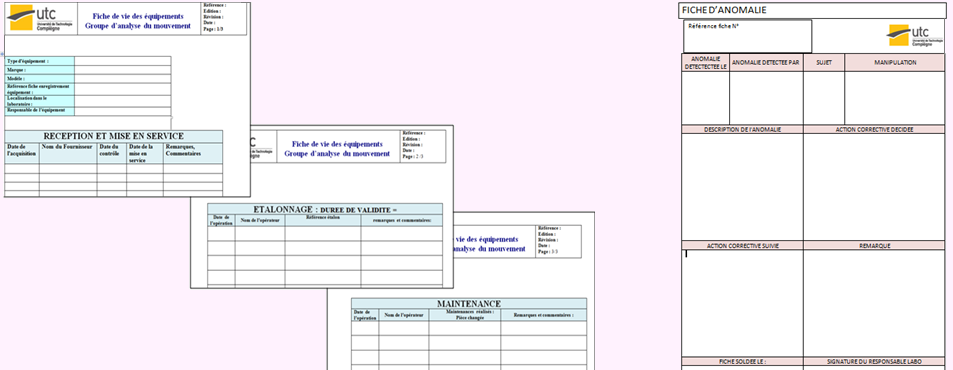Screen dimensions: 953x370
Task: Select the 'ANOMALIE DETECTEE PAR' column header
Action: (x=766, y=63)
